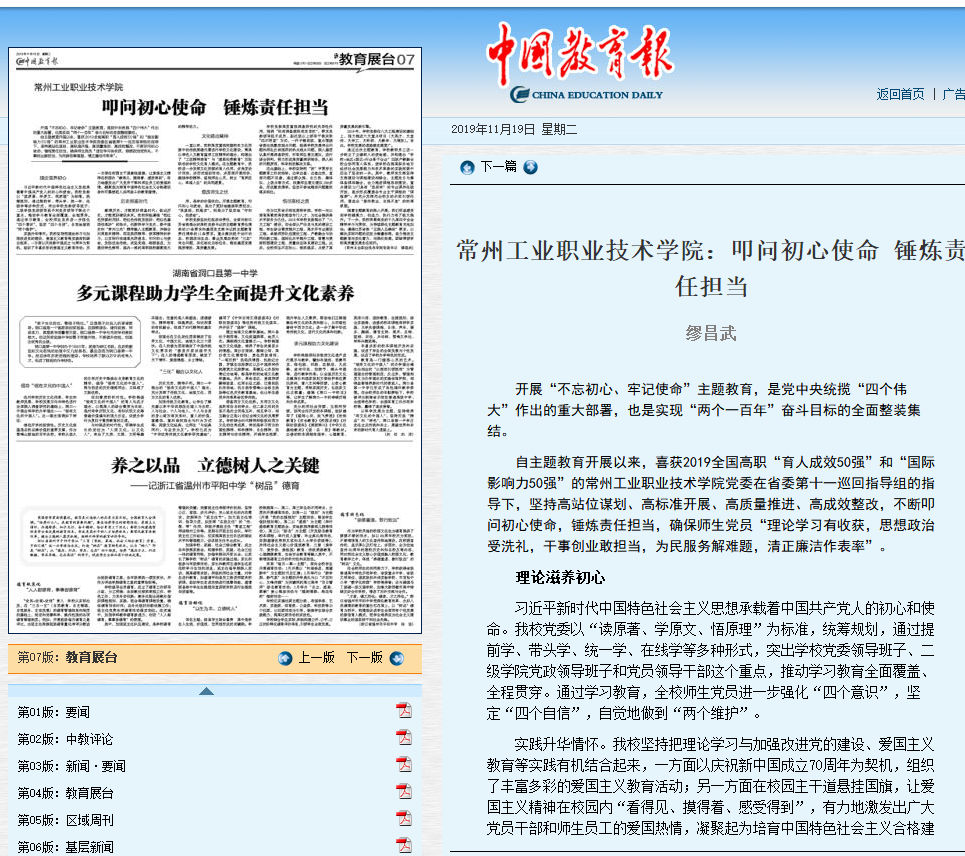Click author name 缪昌武

pos(711,334)
